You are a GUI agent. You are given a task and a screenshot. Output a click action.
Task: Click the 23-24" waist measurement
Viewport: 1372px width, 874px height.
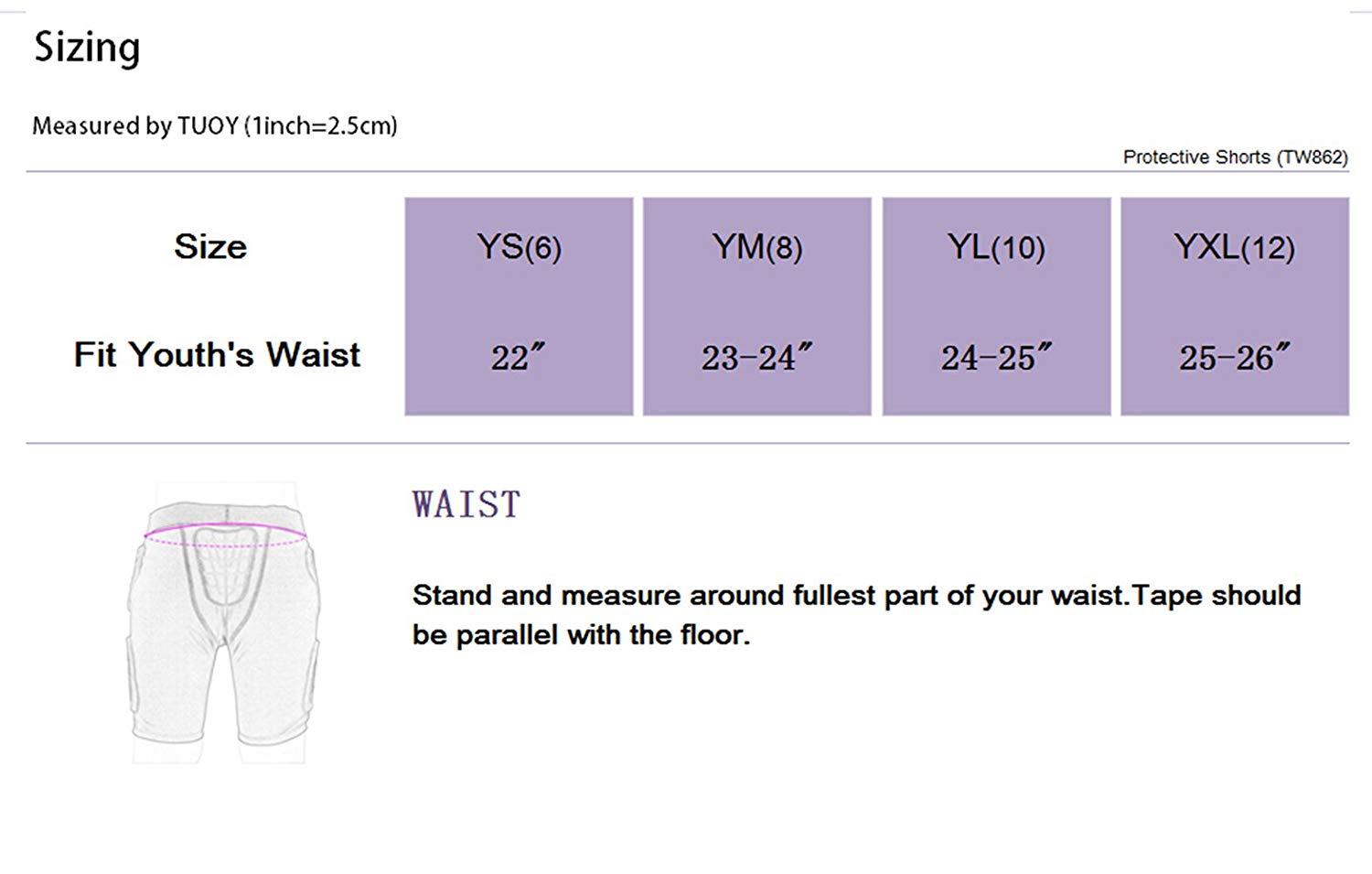pyautogui.click(x=757, y=357)
